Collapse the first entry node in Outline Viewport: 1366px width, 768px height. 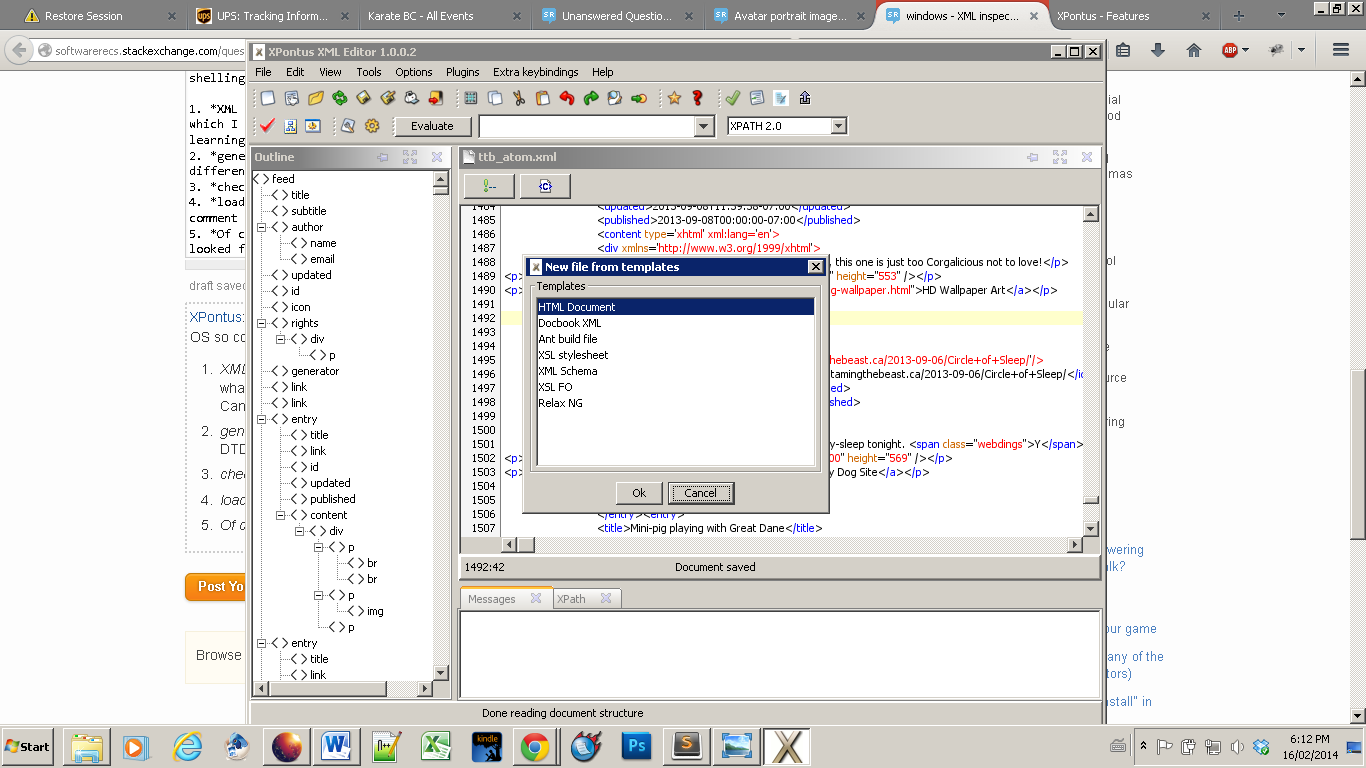coord(261,419)
